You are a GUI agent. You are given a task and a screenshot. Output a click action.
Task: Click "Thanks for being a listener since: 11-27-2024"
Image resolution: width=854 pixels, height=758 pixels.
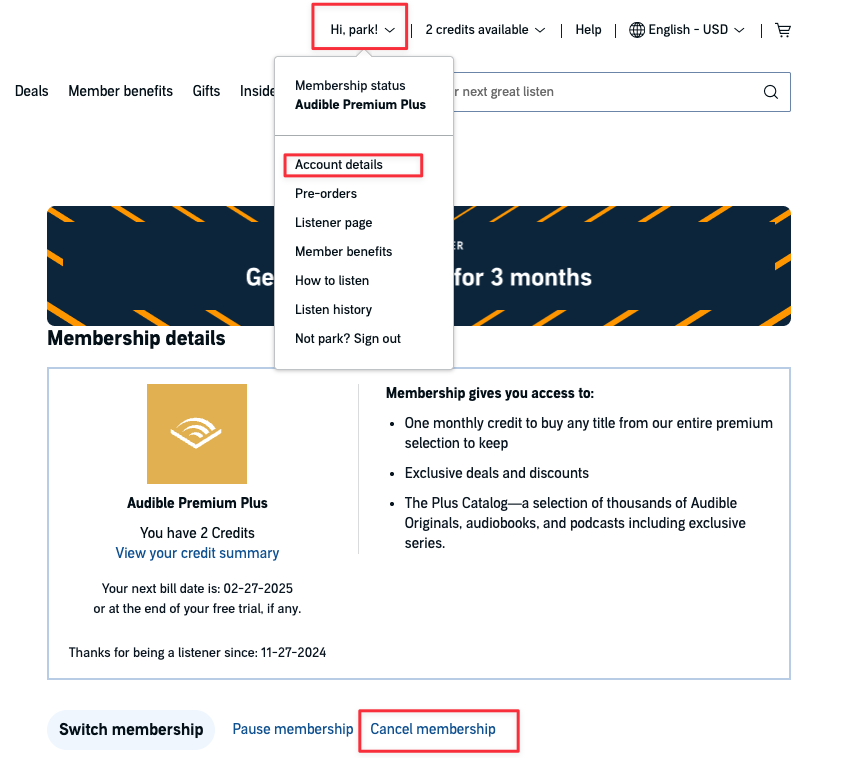click(x=197, y=652)
